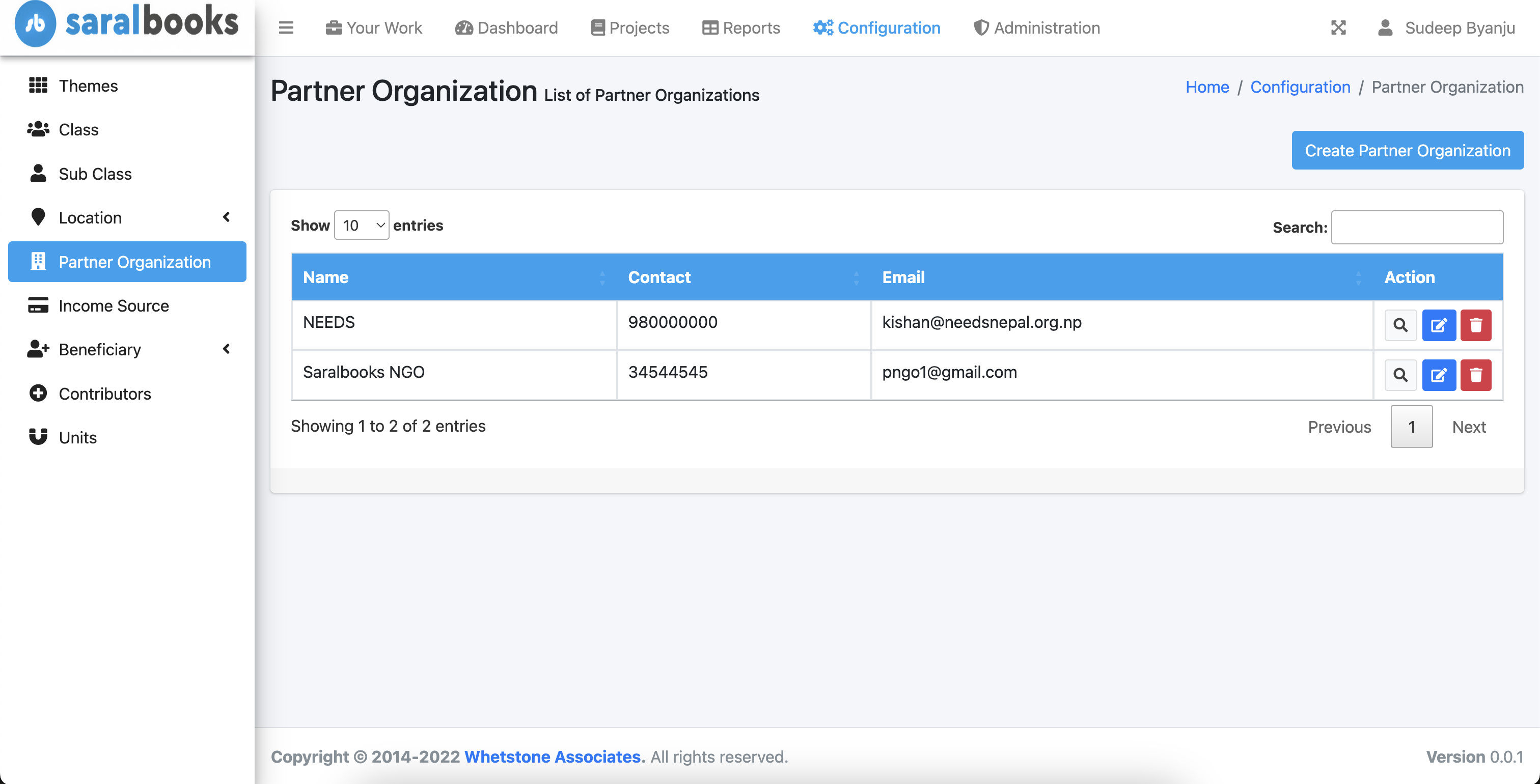This screenshot has width=1540, height=784.
Task: Click the Income Source card icon
Action: tap(38, 305)
